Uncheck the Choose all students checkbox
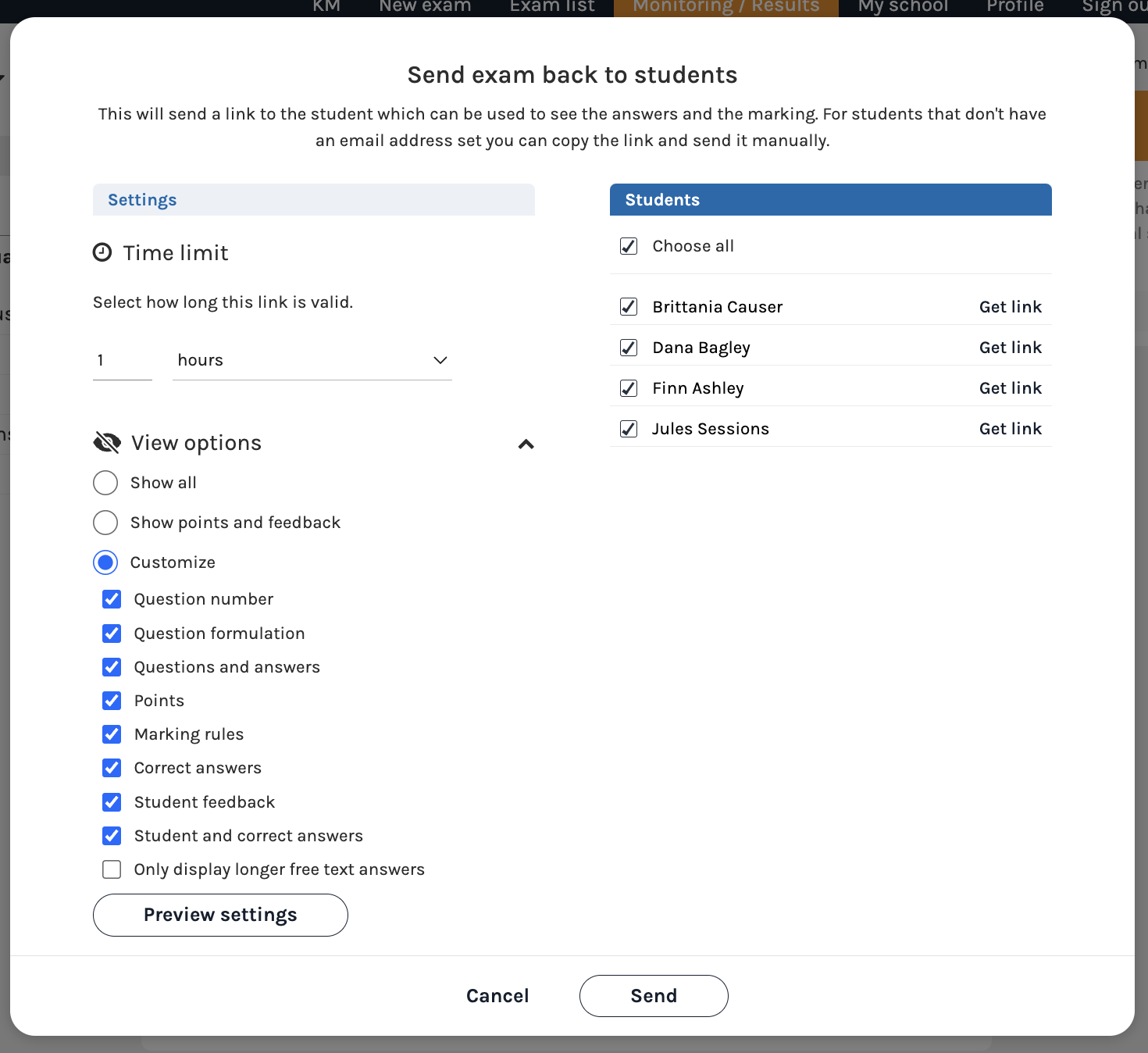Image resolution: width=1148 pixels, height=1053 pixels. coord(628,245)
